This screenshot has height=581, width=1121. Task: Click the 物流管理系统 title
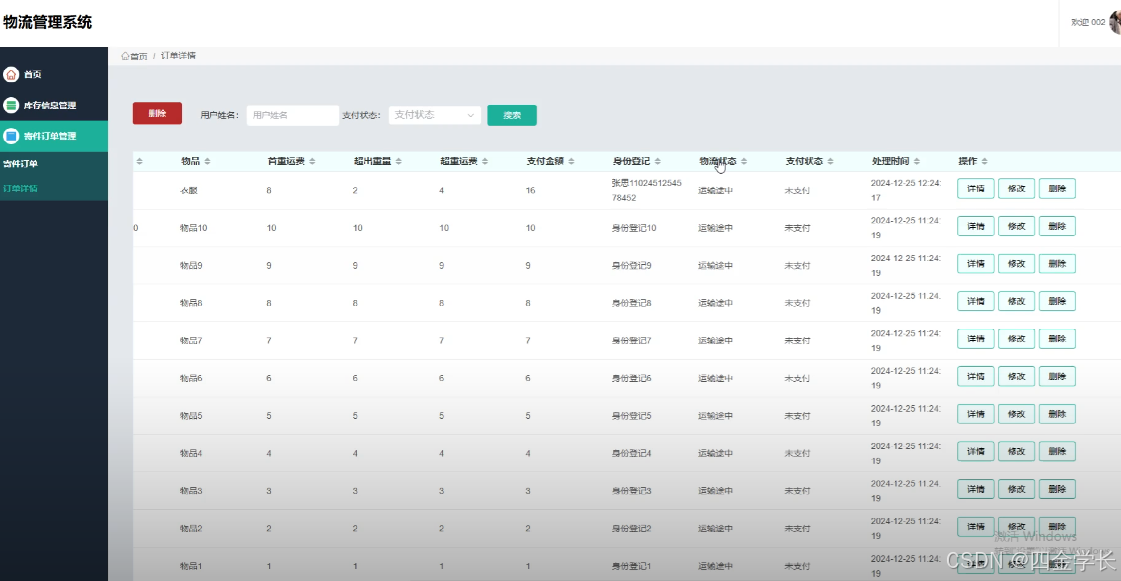click(47, 22)
